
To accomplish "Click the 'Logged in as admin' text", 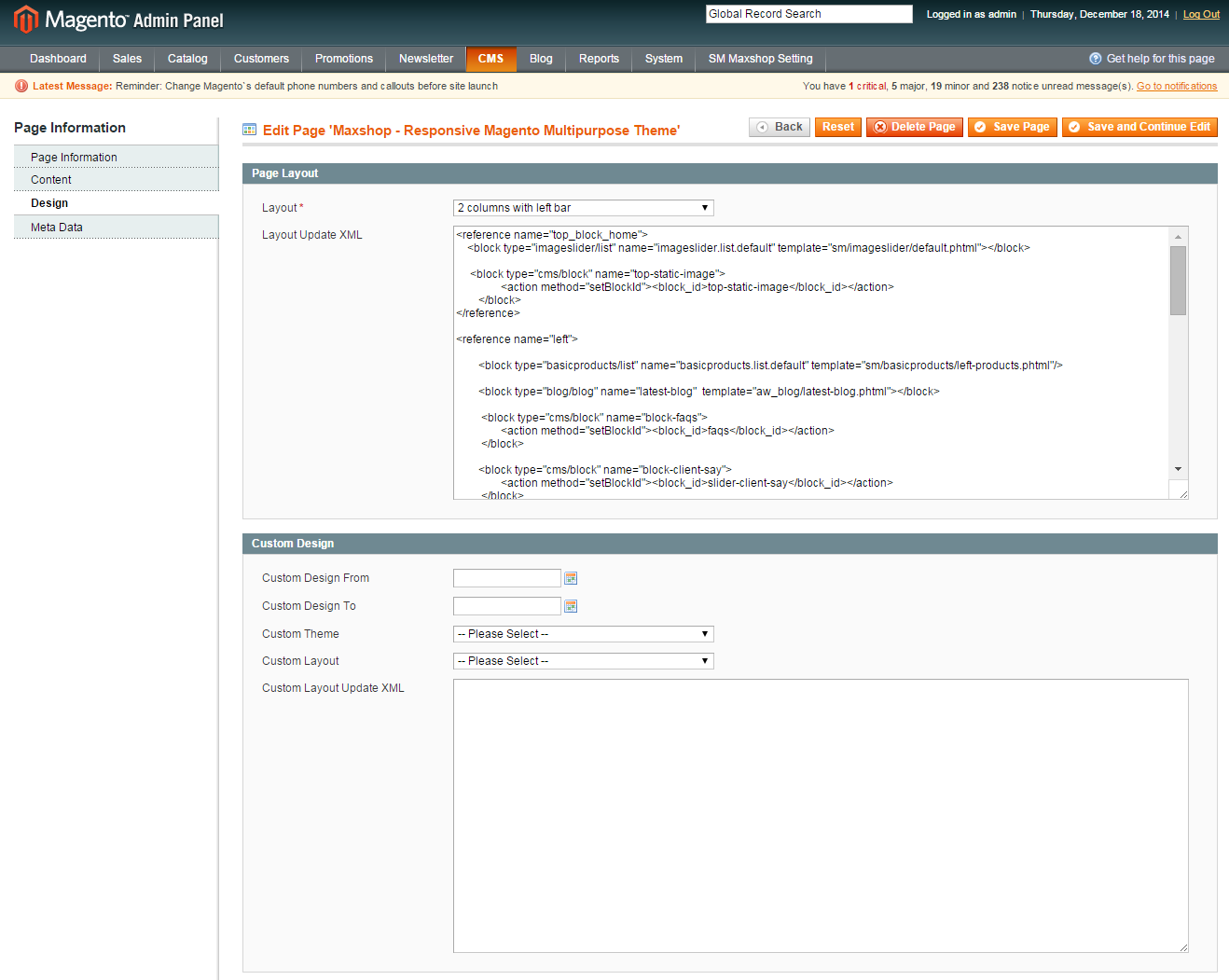I will tap(971, 14).
